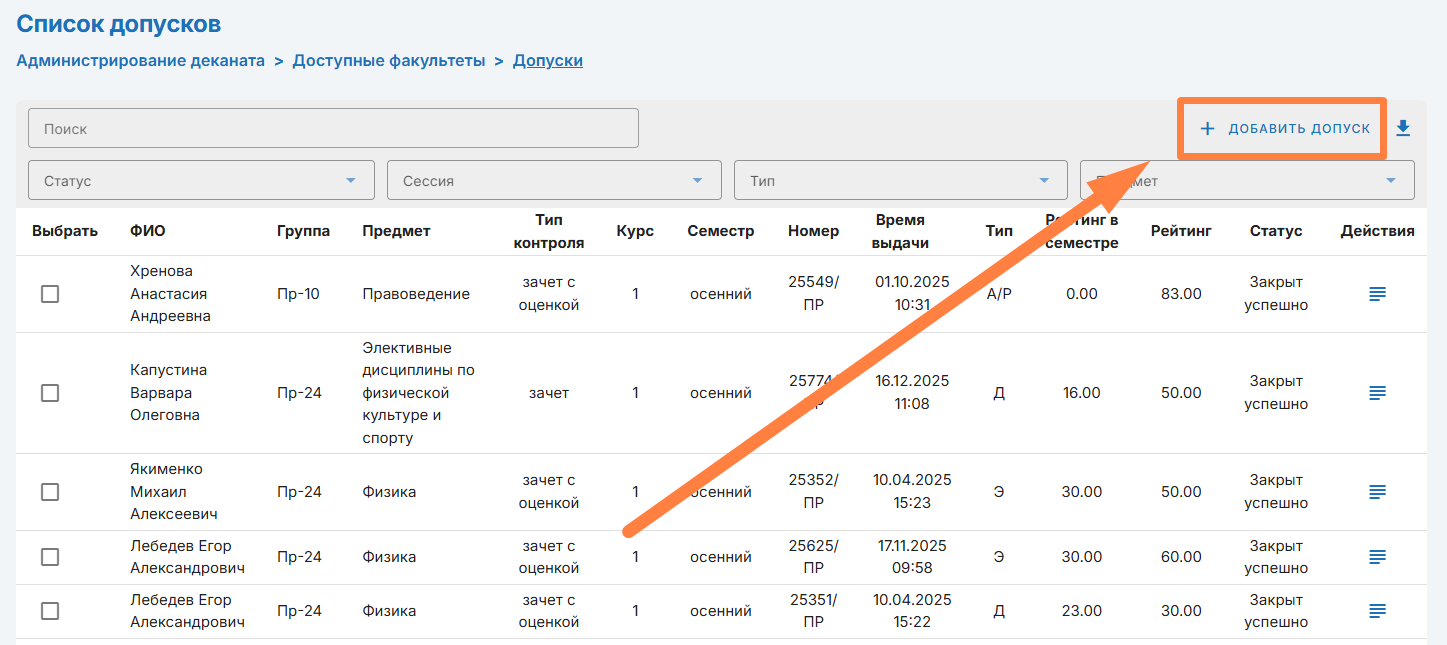
Task: Click the Рейтинг column header
Action: pos(1181,231)
